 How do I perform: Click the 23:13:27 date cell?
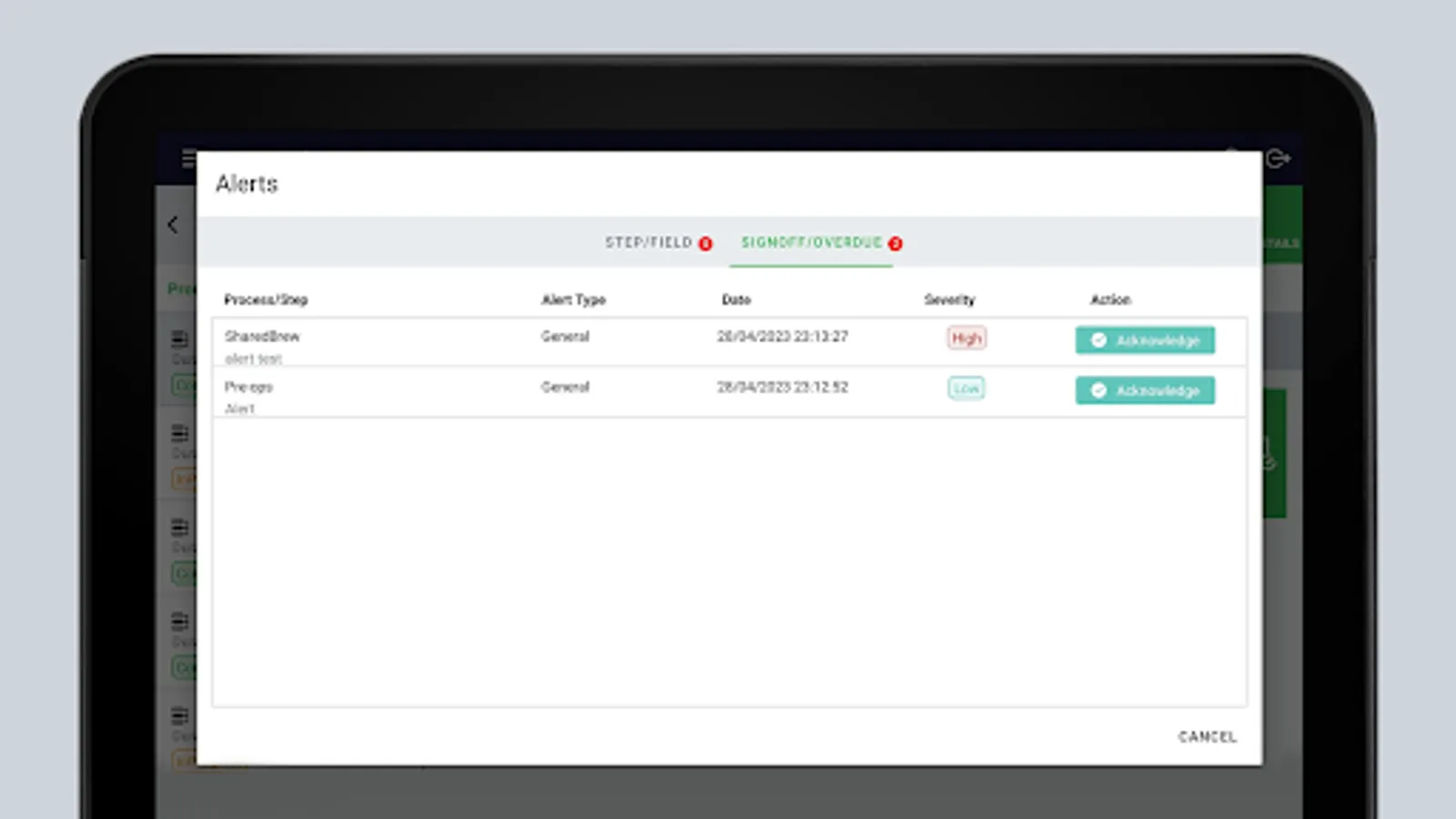click(783, 337)
